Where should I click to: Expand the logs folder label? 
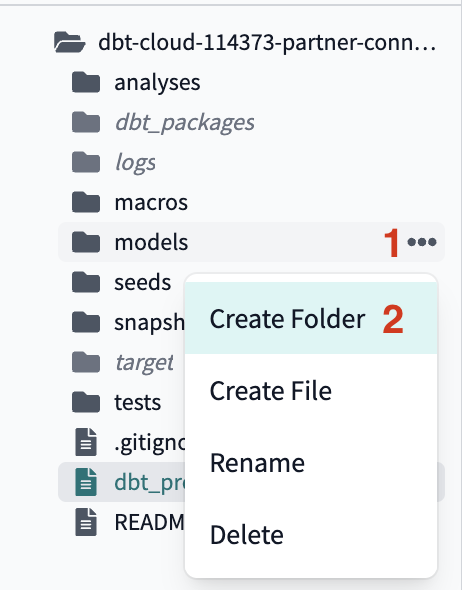(135, 163)
